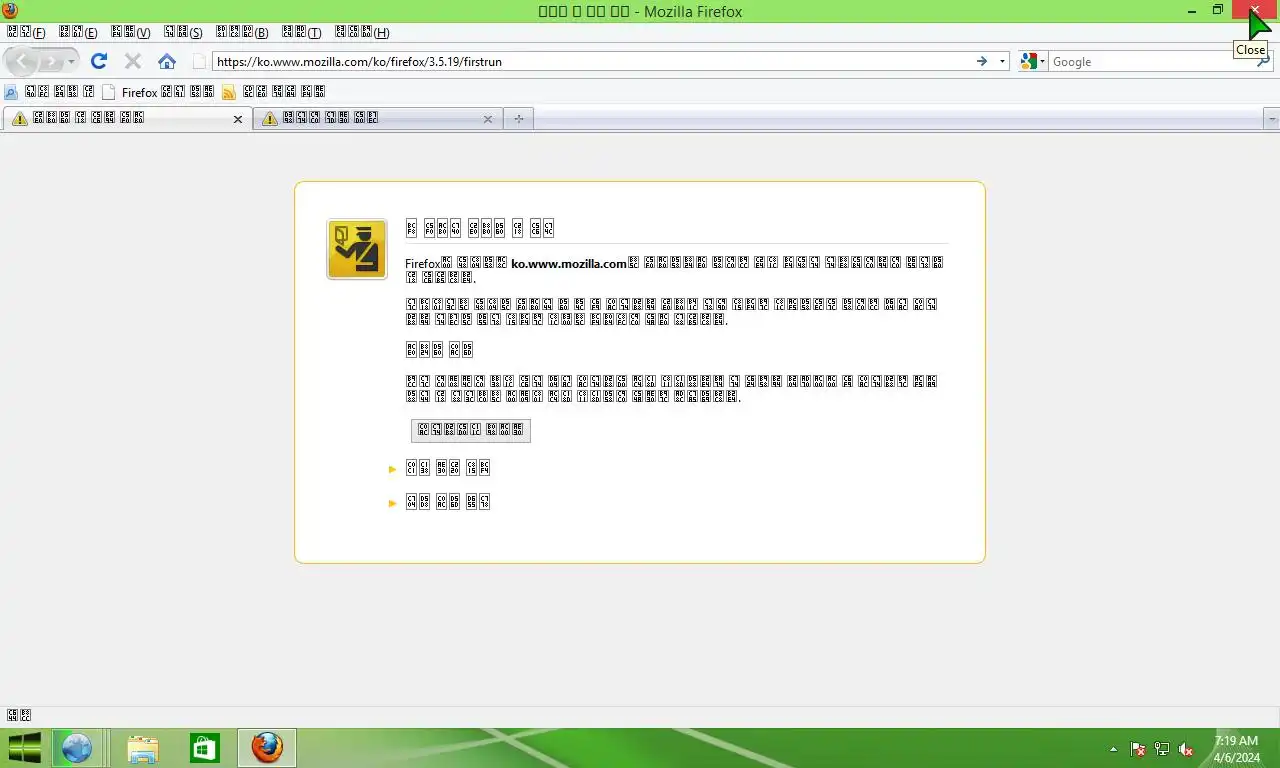Image resolution: width=1280 pixels, height=768 pixels.
Task: Close the second tab
Action: click(x=488, y=119)
